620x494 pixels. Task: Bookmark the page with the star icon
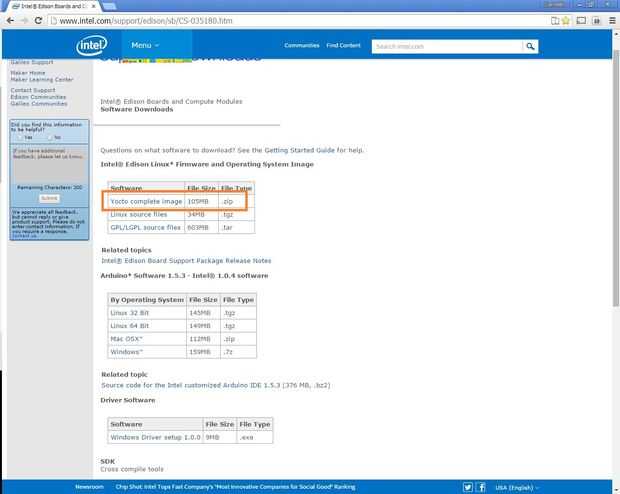566,21
